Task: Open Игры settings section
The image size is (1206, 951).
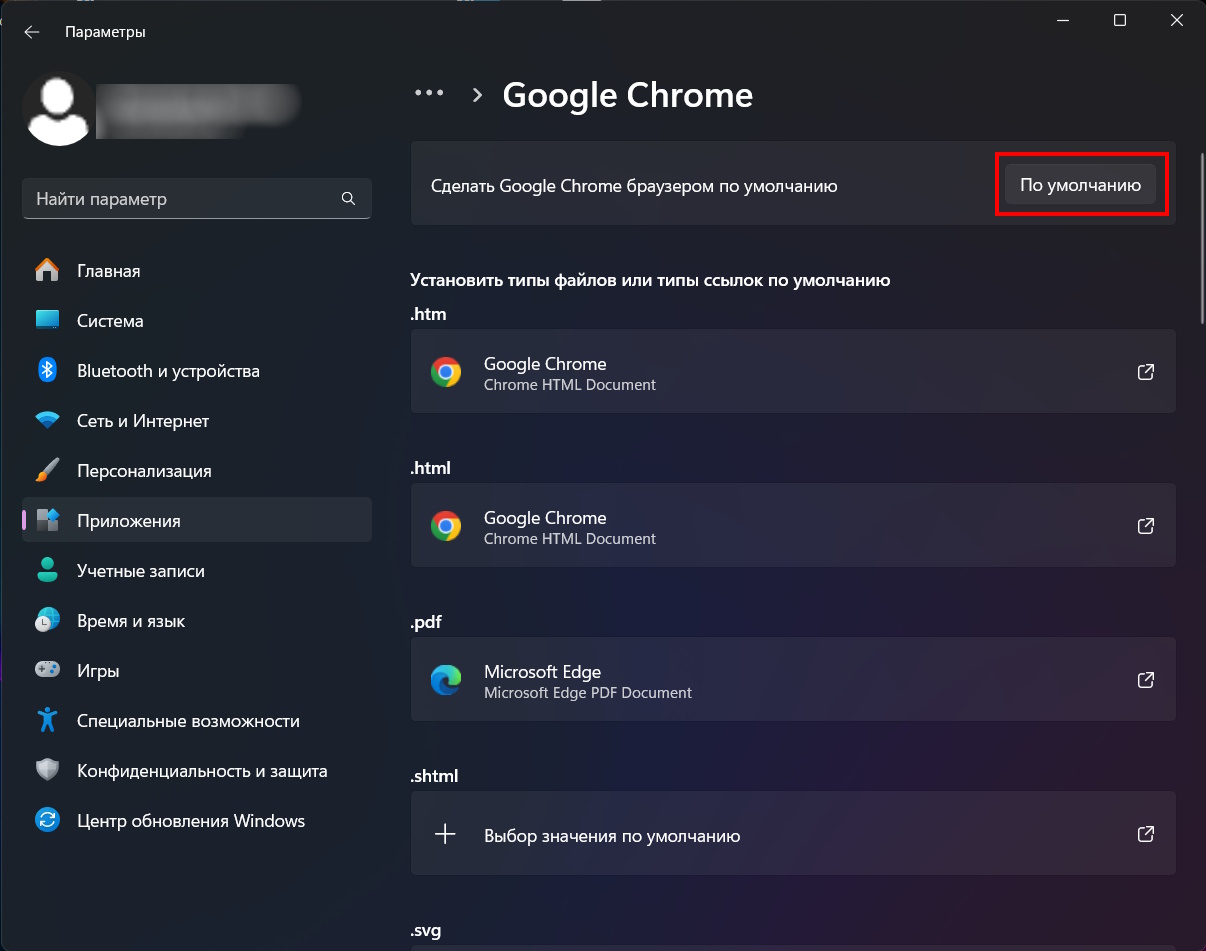Action: click(x=197, y=671)
